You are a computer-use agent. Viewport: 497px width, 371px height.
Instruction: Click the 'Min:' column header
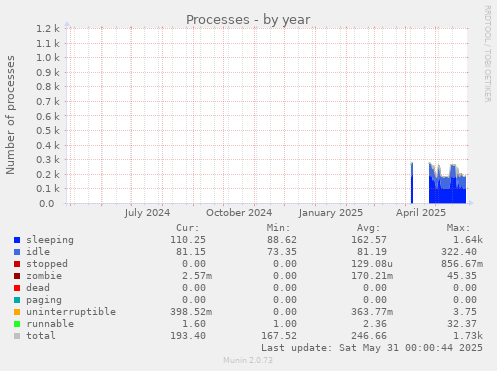click(x=278, y=228)
